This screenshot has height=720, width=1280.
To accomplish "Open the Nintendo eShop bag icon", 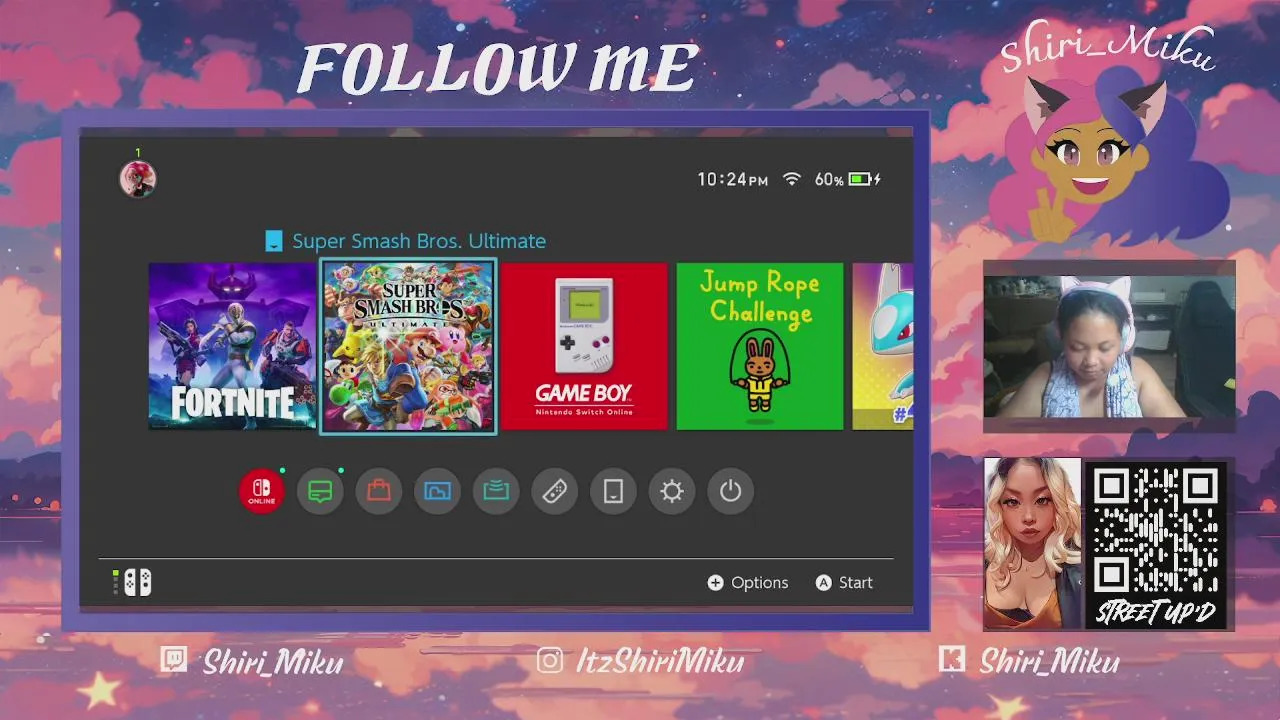I will [x=378, y=491].
